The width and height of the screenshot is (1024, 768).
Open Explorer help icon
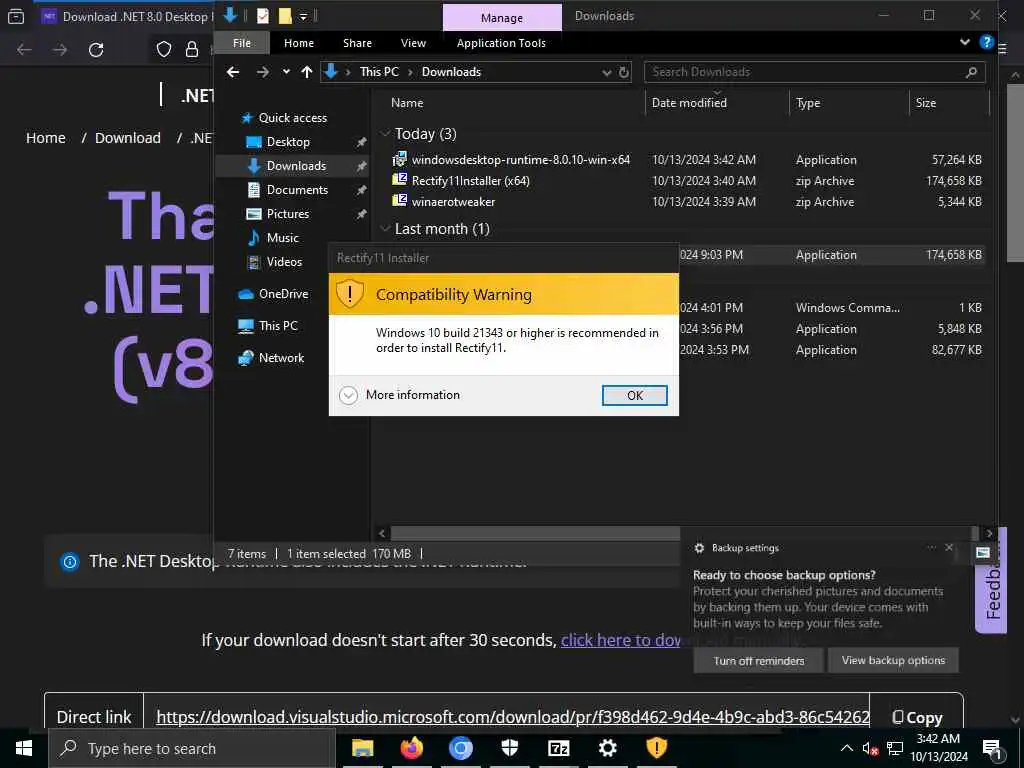pos(986,42)
